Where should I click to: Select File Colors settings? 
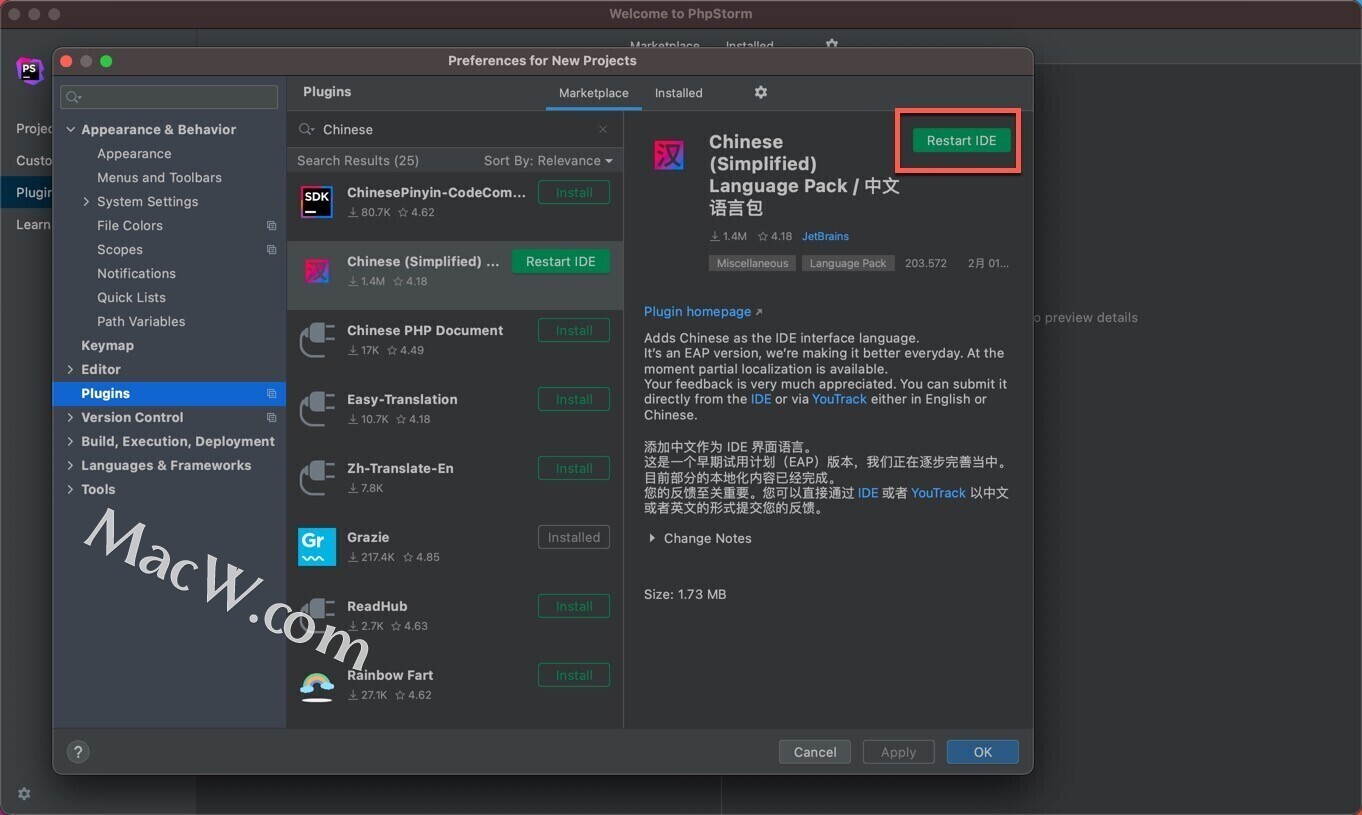[x=130, y=226]
